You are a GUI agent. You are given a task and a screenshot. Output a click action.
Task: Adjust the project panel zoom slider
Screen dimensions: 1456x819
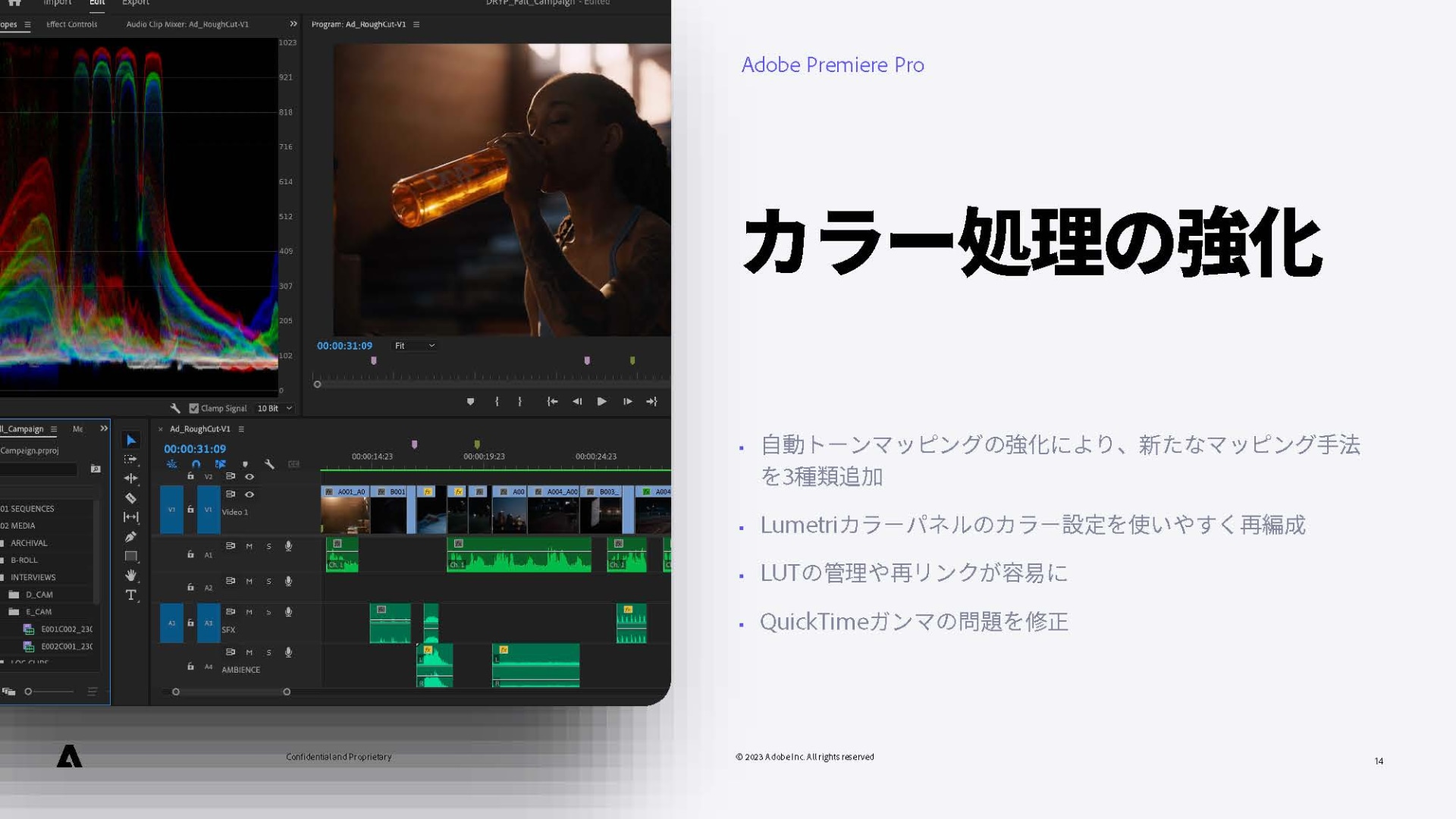29,692
